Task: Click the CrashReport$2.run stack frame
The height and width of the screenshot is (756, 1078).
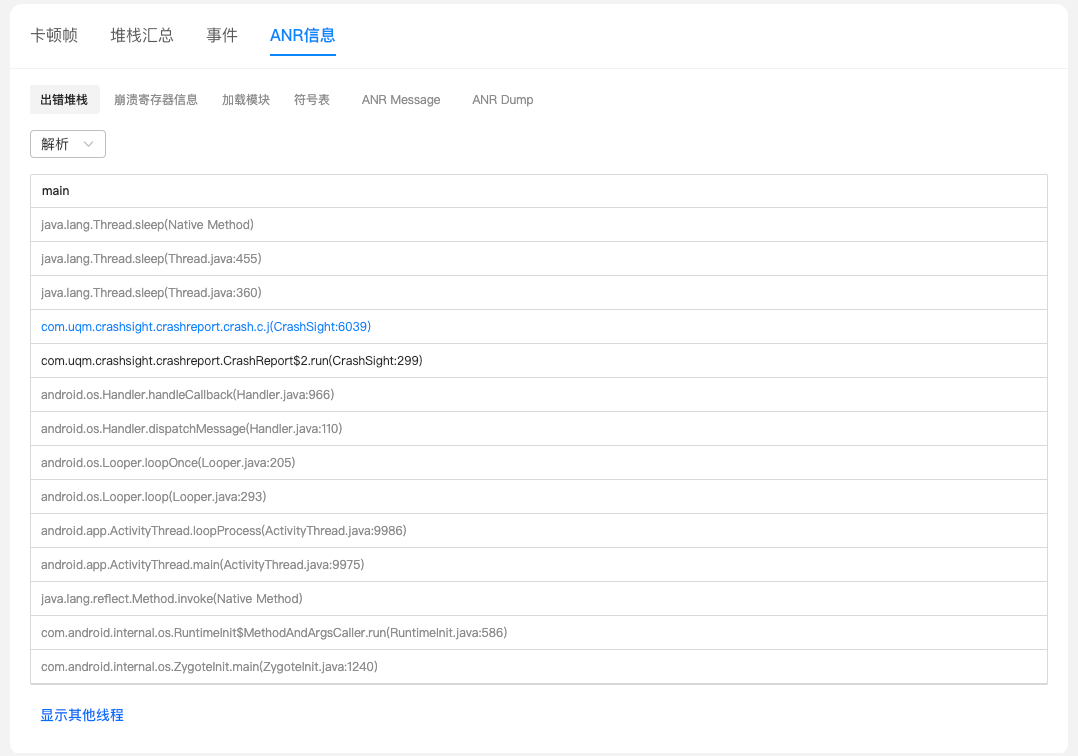Action: 231,361
